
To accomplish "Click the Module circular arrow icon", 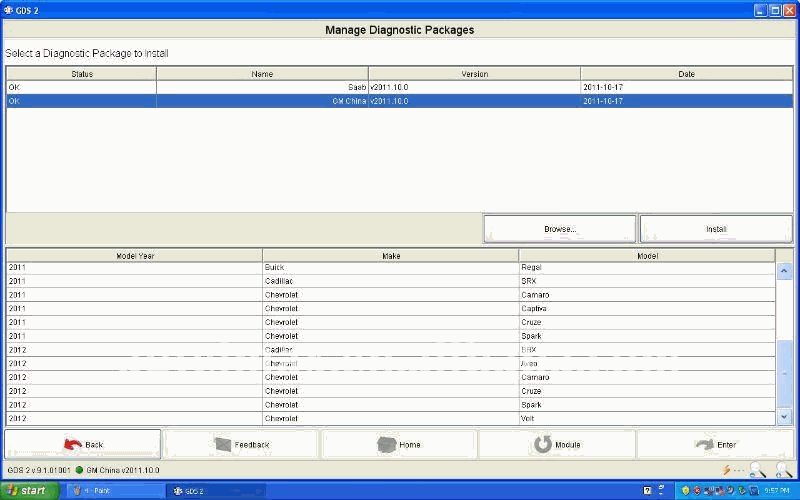I will tap(542, 444).
